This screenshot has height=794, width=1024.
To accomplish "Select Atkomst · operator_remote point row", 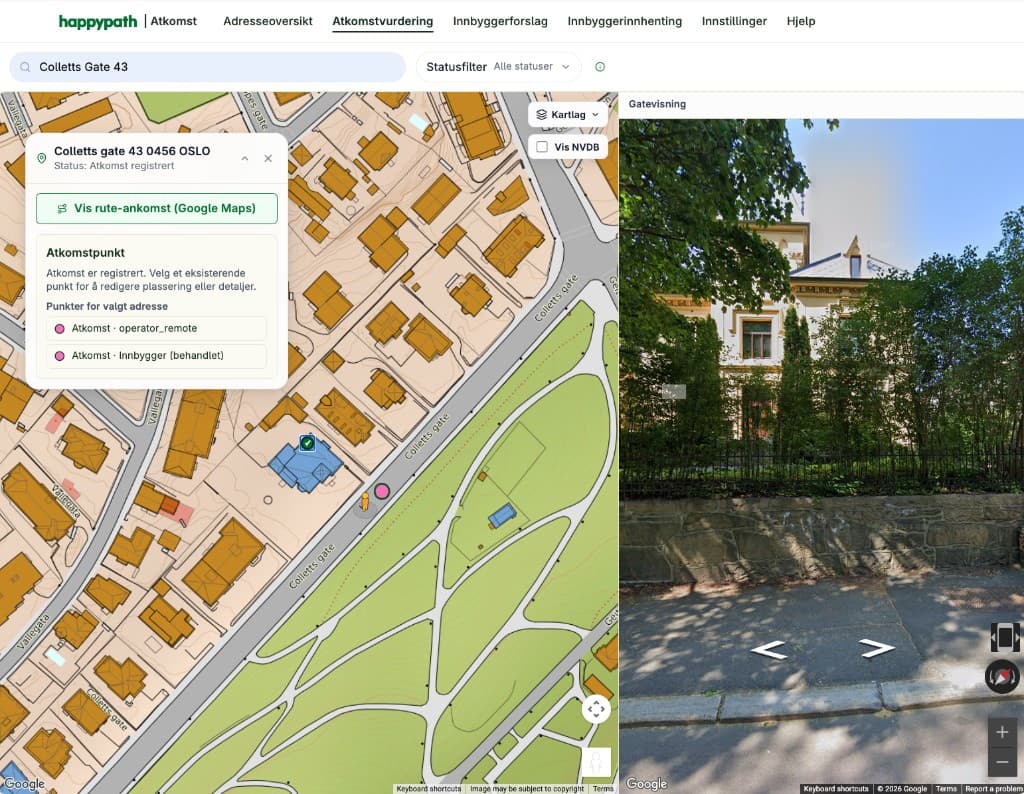I will tap(157, 328).
